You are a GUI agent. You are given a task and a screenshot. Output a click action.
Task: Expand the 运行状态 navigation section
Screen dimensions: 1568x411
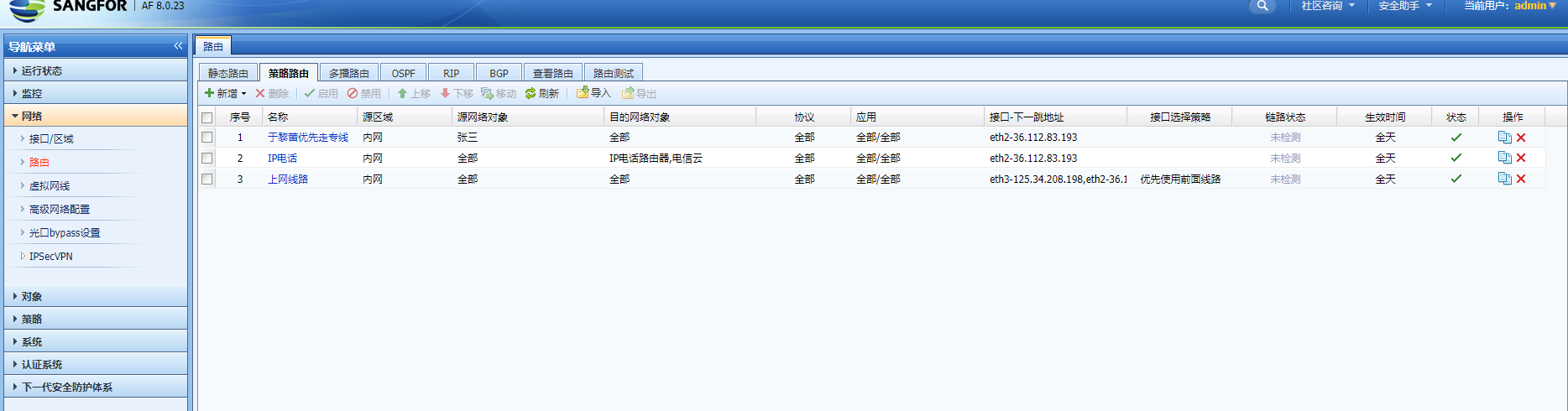click(95, 70)
